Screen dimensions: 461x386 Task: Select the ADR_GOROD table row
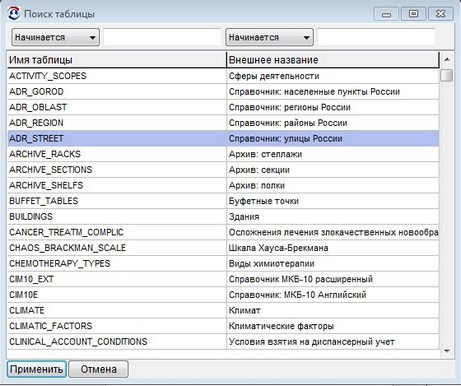click(223, 92)
